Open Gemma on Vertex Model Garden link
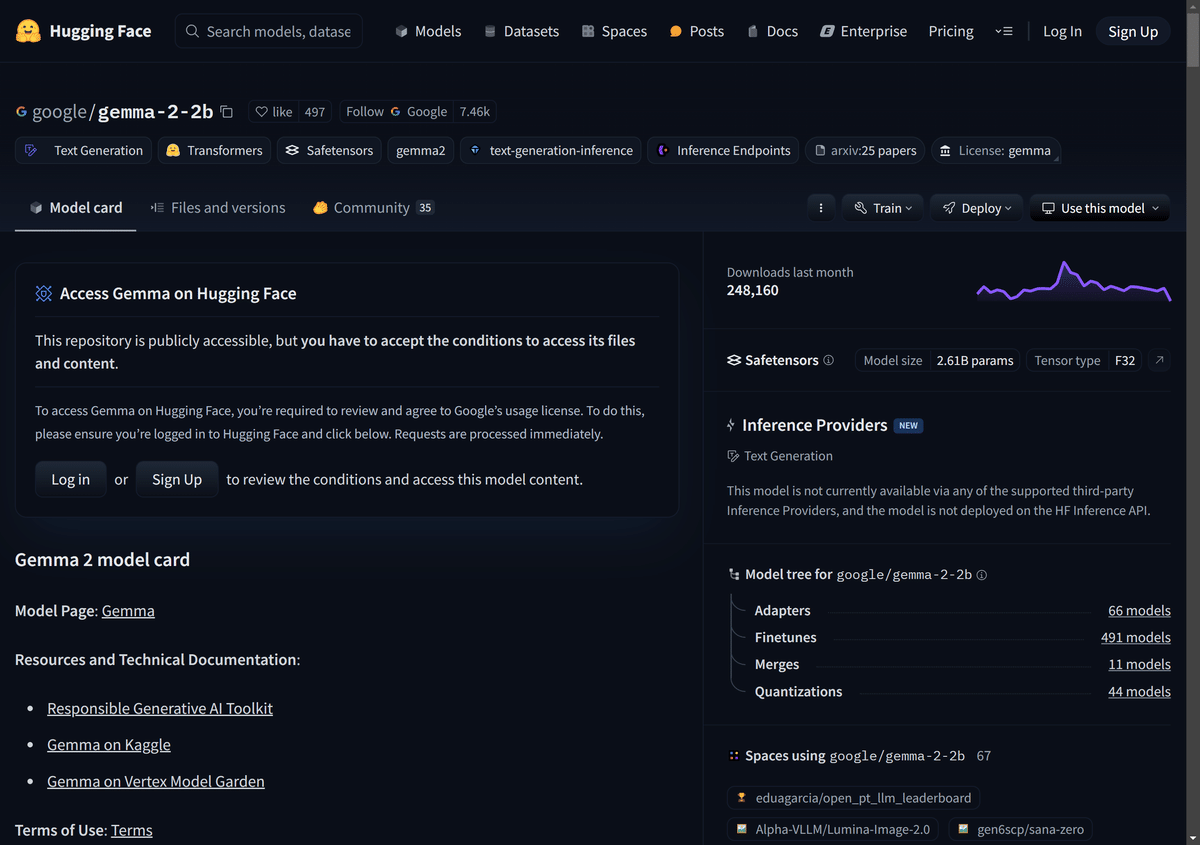 156,781
